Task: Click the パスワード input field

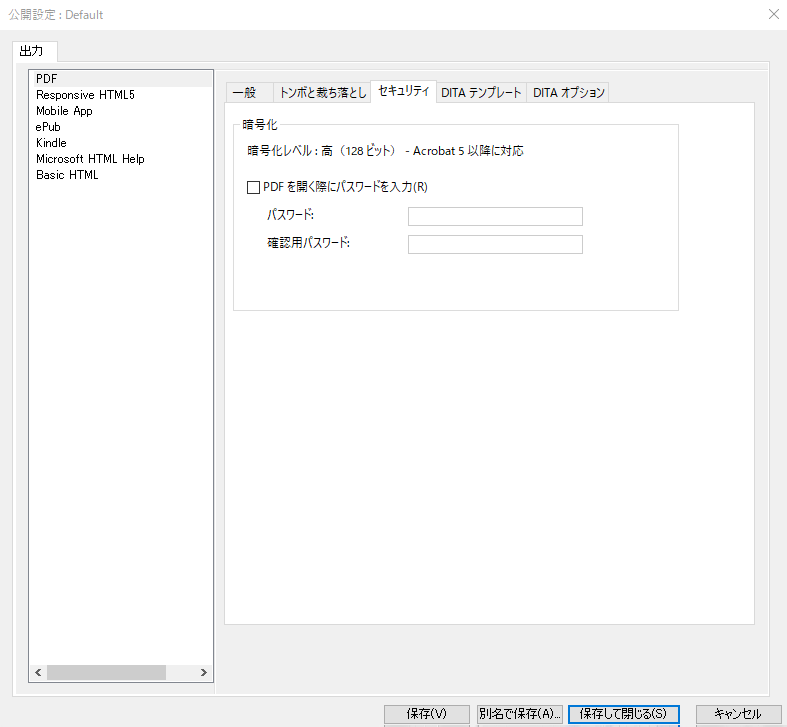Action: (495, 217)
